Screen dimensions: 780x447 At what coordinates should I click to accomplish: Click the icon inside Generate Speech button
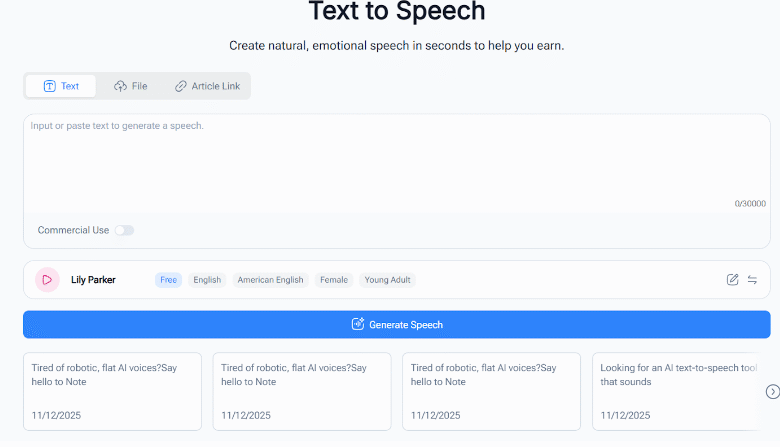(358, 324)
